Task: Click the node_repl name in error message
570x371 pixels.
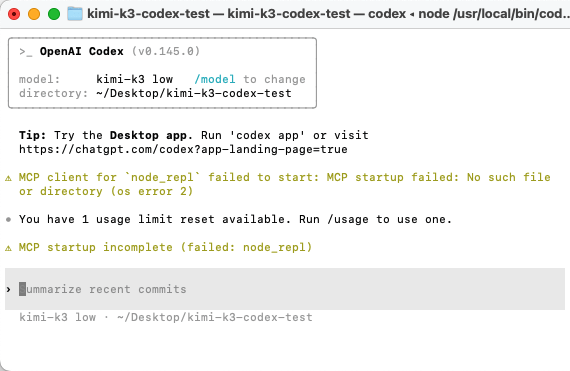Action: 162,177
